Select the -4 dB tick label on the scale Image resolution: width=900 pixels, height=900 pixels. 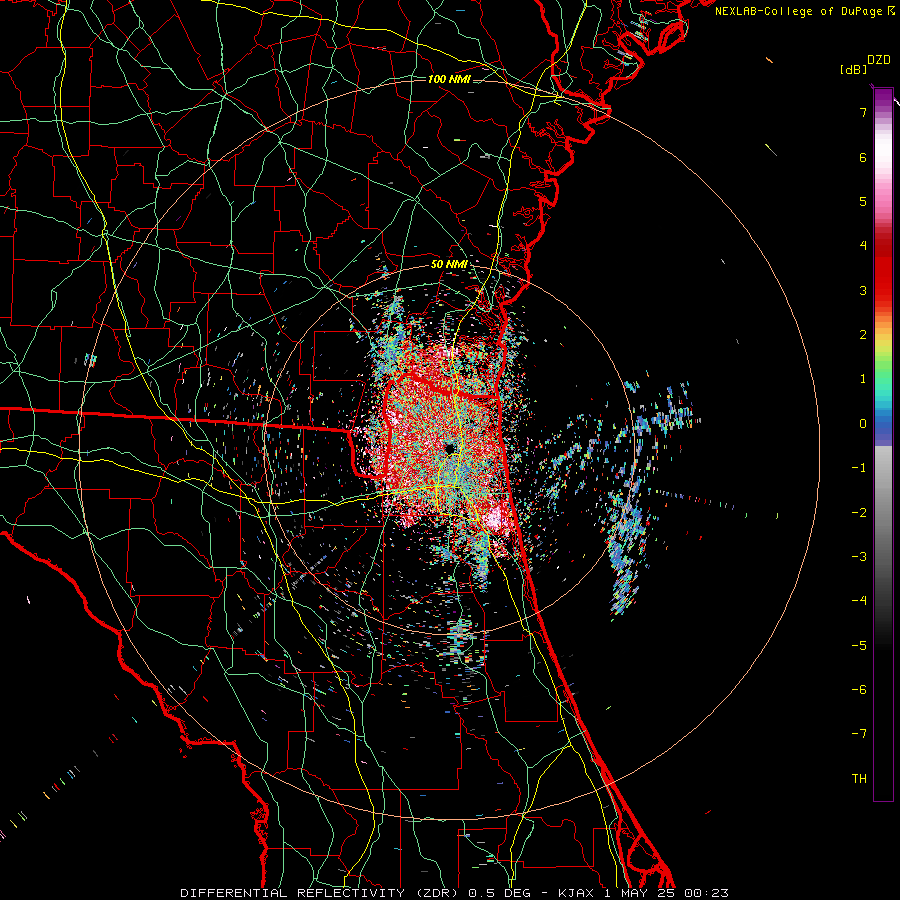coord(859,601)
